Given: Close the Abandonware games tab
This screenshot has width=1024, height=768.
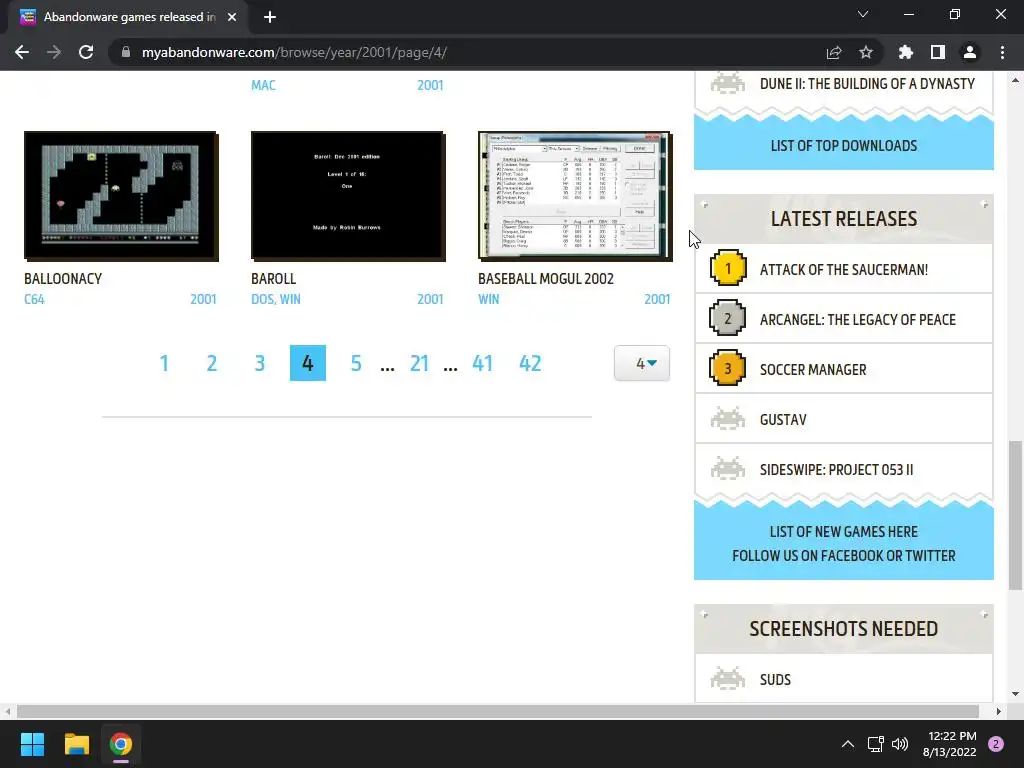Looking at the screenshot, I should pyautogui.click(x=232, y=17).
